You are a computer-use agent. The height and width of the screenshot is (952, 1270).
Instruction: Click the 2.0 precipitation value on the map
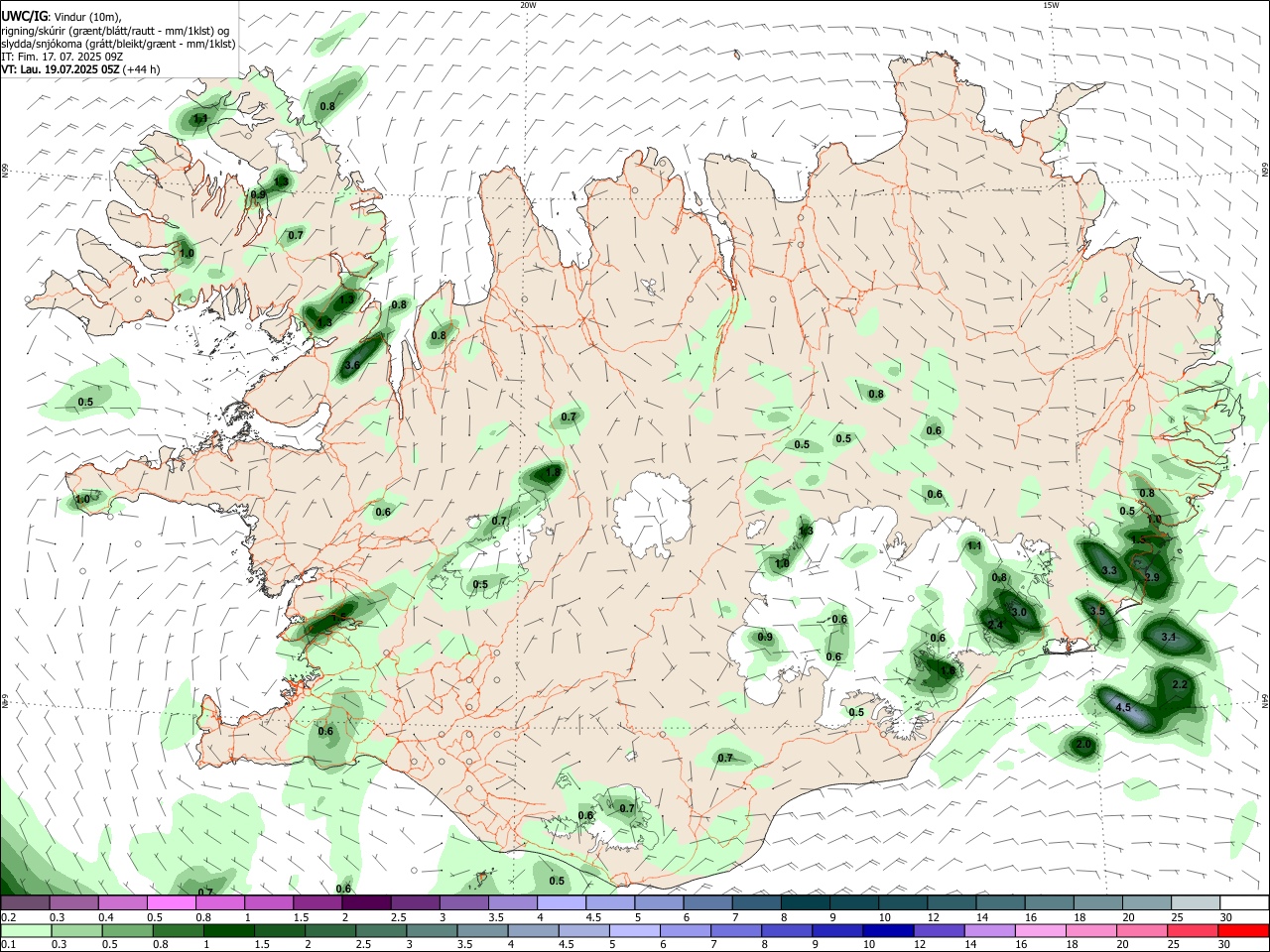coord(1083,745)
